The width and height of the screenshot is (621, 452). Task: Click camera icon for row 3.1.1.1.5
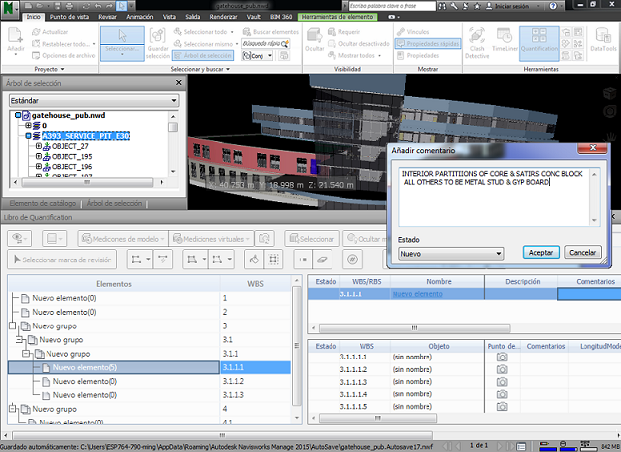pyautogui.click(x=502, y=406)
